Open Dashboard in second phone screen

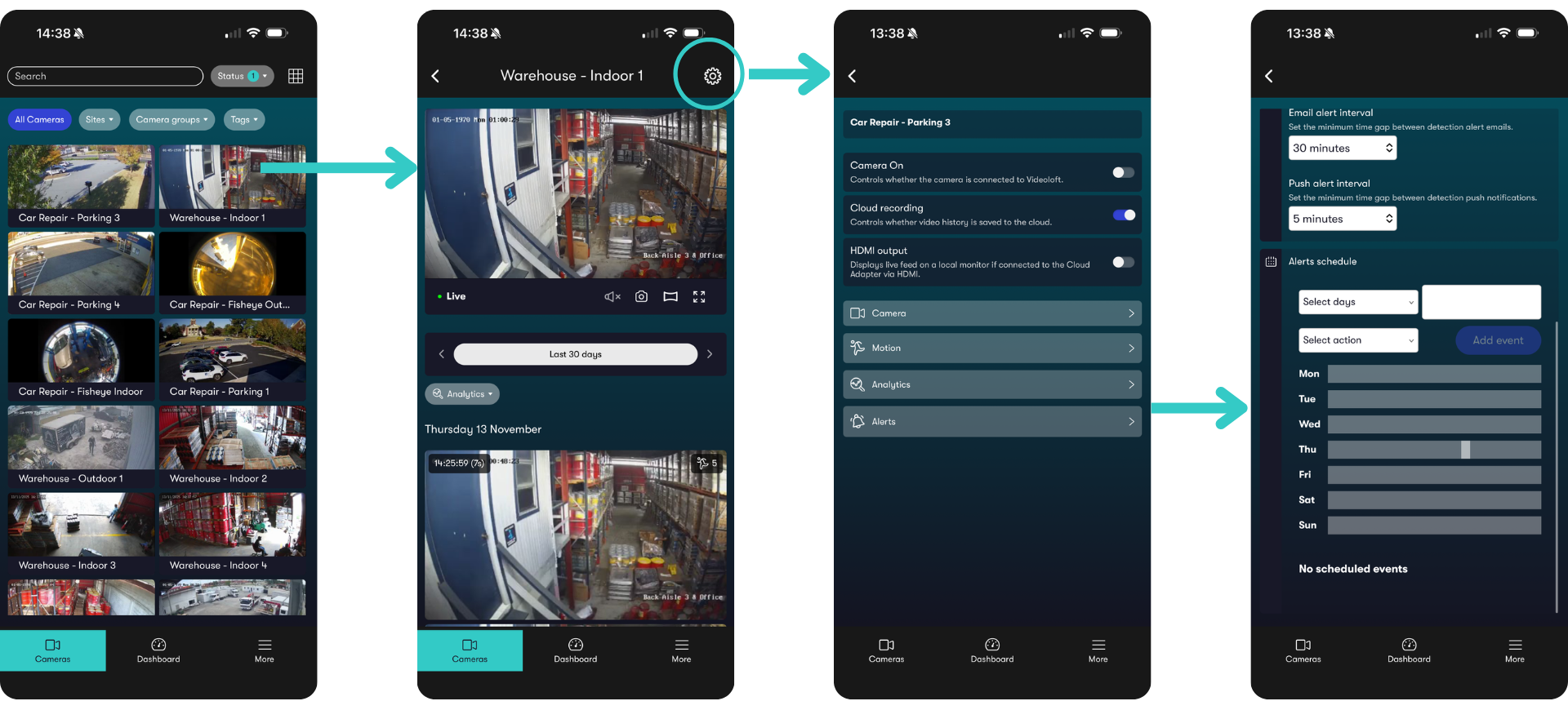pos(576,650)
